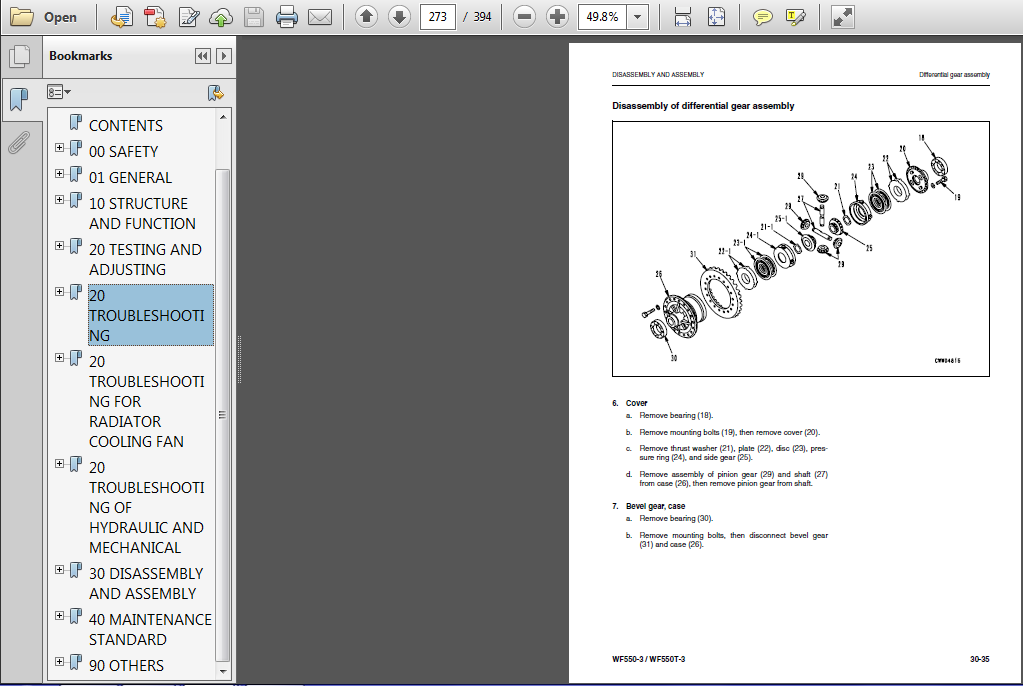Viewport: 1023px width, 686px height.
Task: Click the '7. Bevel gear, case' heading
Action: click(x=649, y=506)
